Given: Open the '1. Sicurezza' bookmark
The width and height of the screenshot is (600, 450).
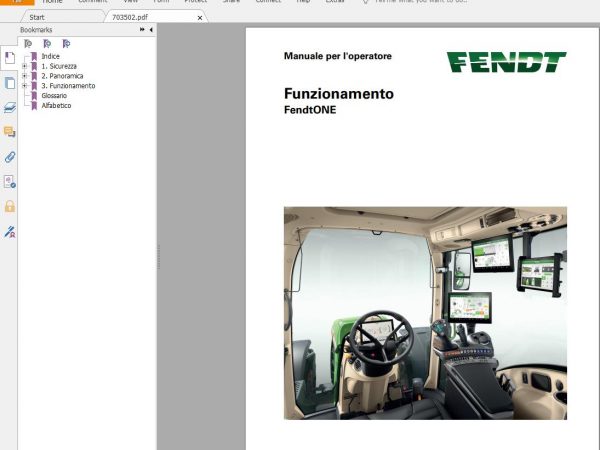Looking at the screenshot, I should 59,66.
